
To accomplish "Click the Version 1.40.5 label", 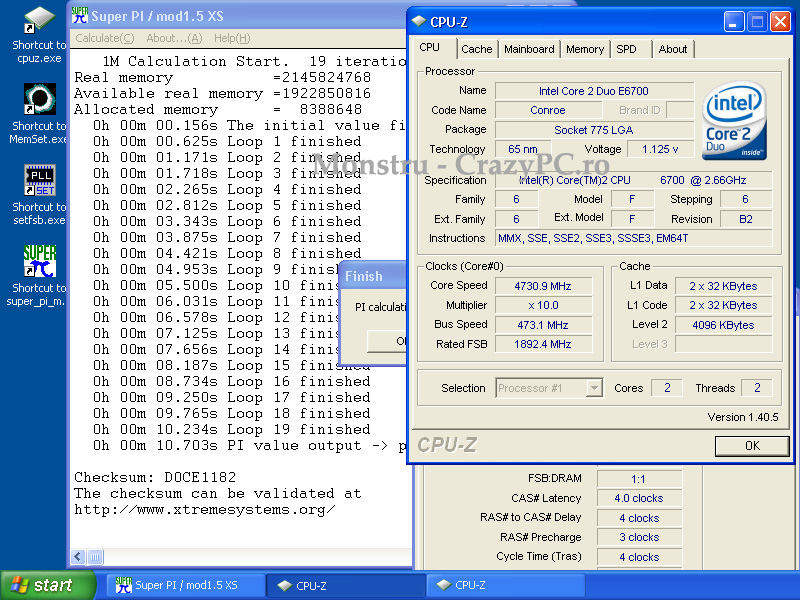I will 743,417.
